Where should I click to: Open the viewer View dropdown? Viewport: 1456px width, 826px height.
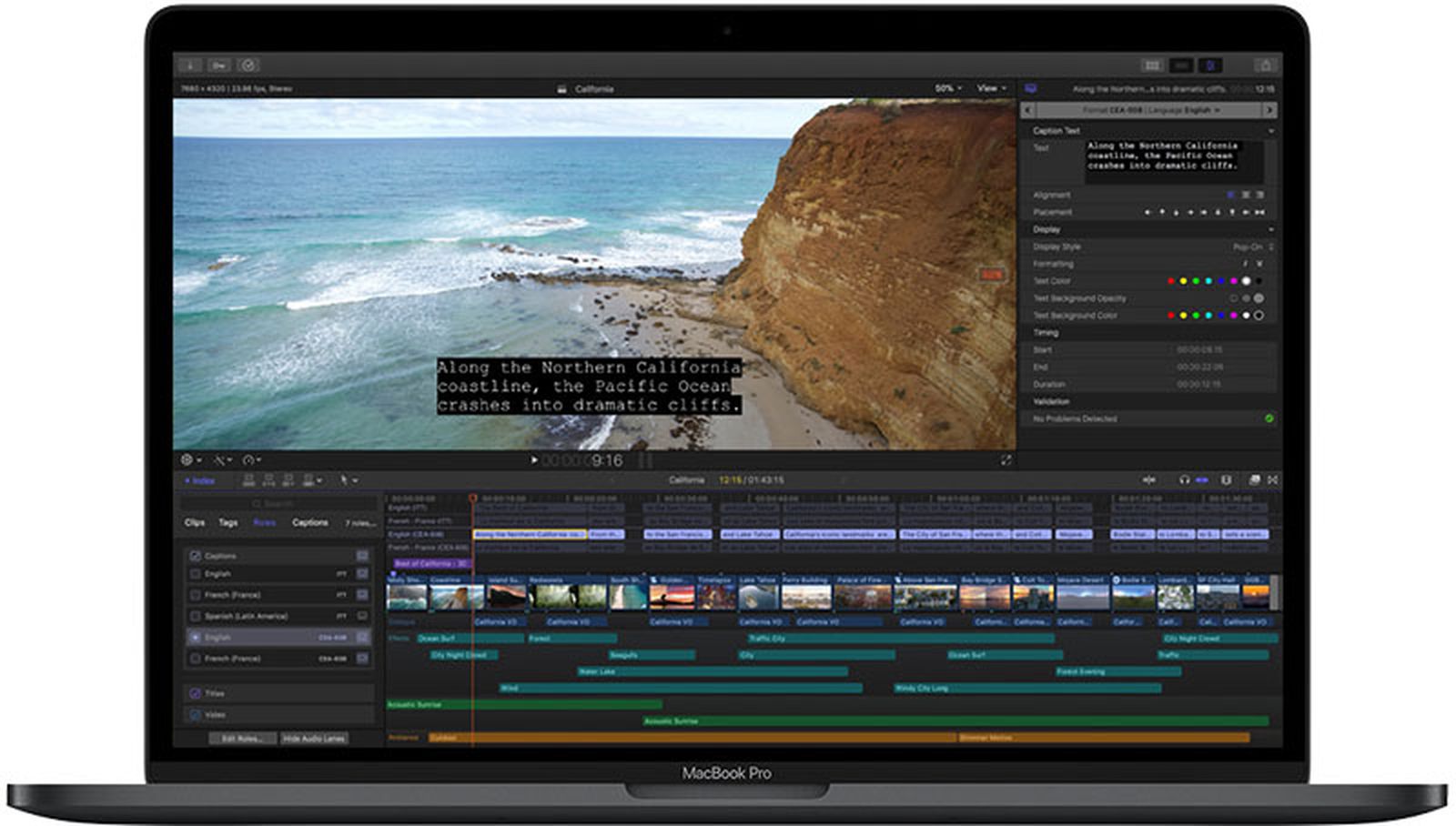tap(991, 88)
